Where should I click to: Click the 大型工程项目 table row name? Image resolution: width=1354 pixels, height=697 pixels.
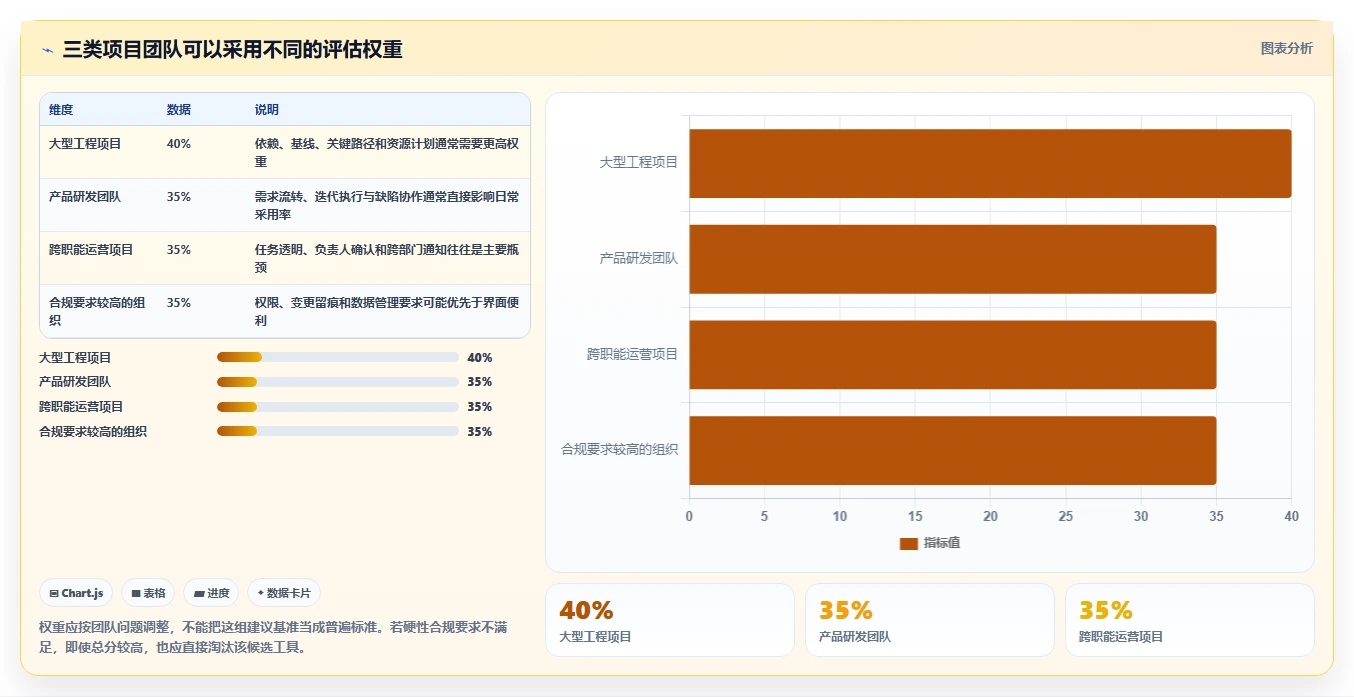click(x=85, y=144)
